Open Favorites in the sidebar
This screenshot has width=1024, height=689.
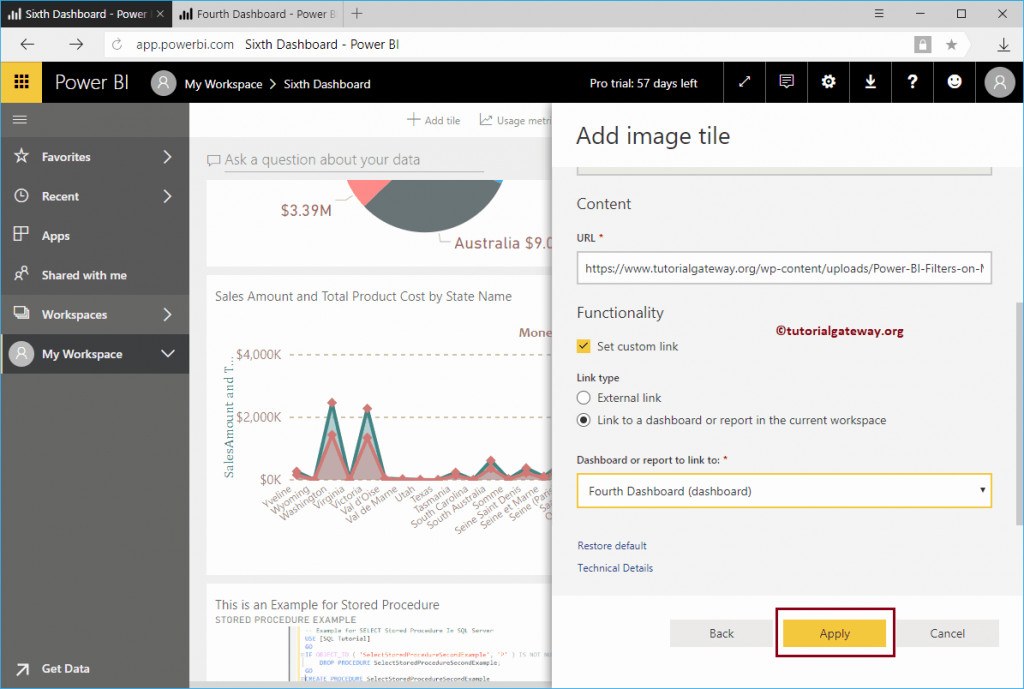66,156
